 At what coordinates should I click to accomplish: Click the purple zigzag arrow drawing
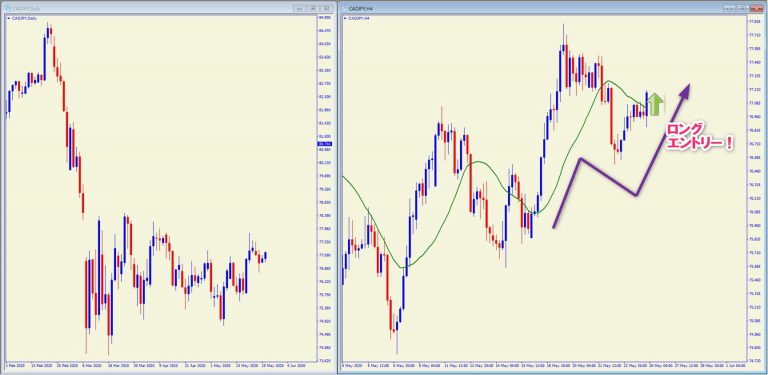pos(622,156)
